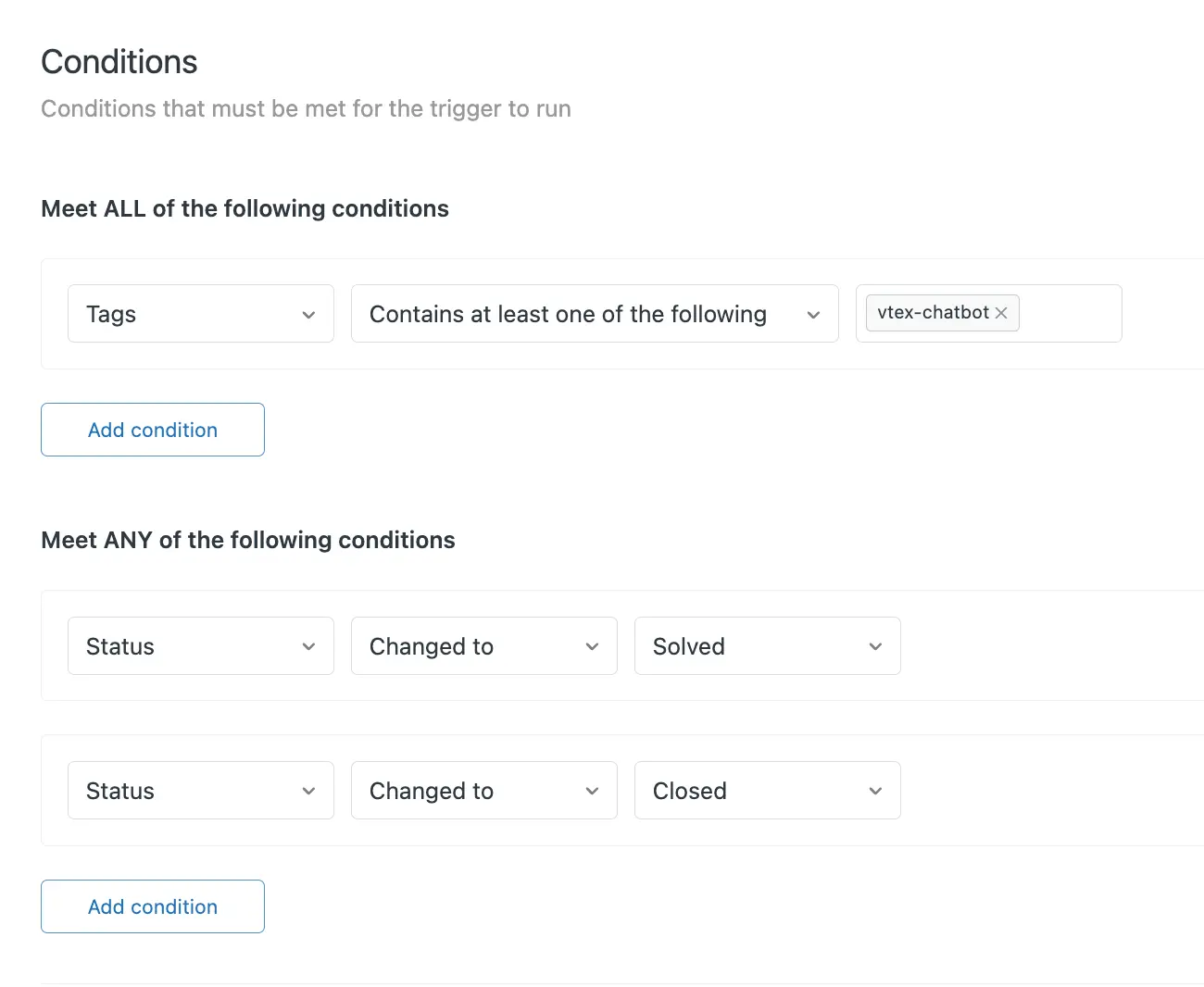Click the chevron arrow in the Solved dropdown
Viewport: 1204px width, 987px height.
[875, 646]
